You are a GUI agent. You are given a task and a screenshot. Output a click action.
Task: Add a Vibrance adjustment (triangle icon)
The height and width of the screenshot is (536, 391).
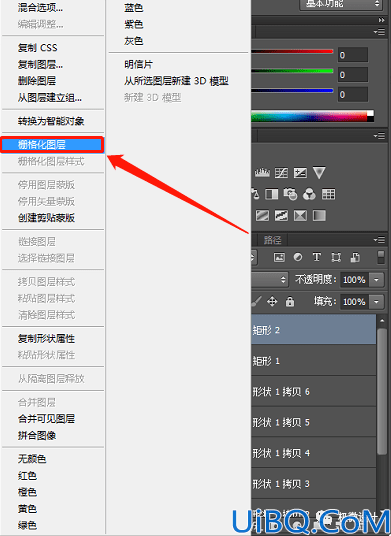[319, 173]
